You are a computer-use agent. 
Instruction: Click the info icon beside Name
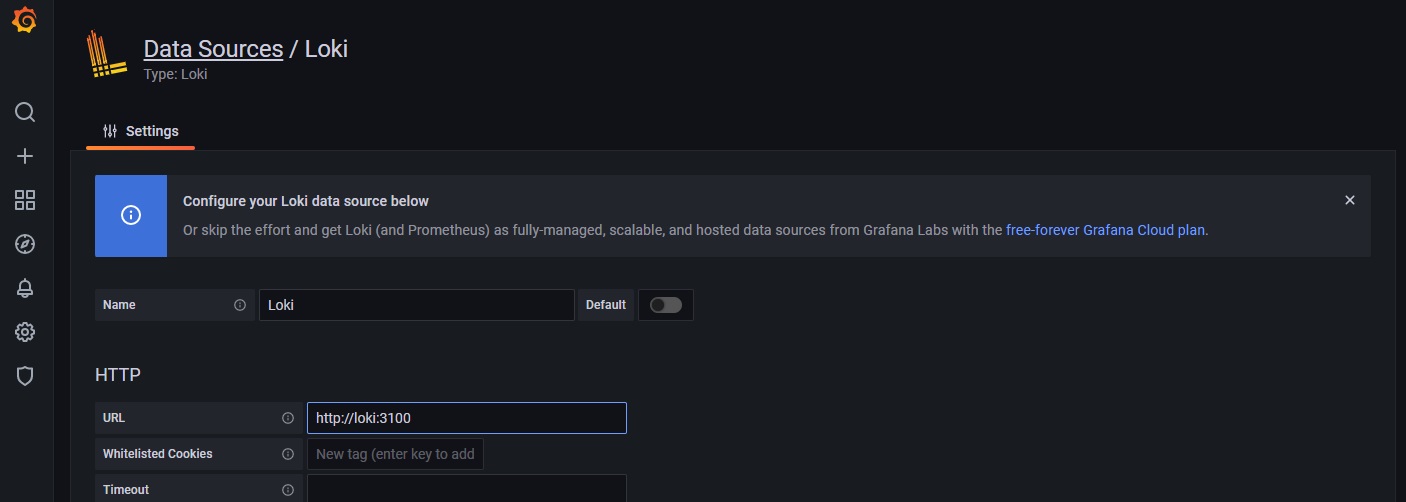click(240, 305)
